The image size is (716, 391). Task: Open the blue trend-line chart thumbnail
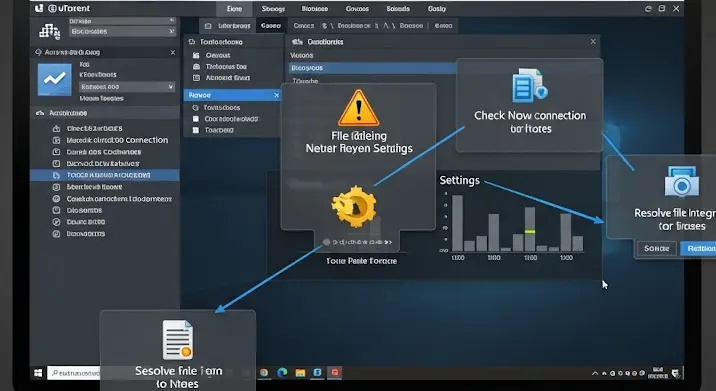(x=54, y=79)
